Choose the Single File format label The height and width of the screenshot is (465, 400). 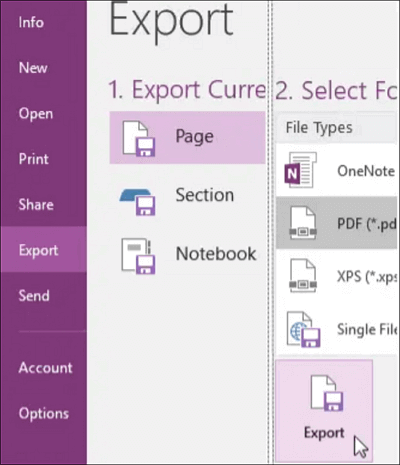click(368, 329)
